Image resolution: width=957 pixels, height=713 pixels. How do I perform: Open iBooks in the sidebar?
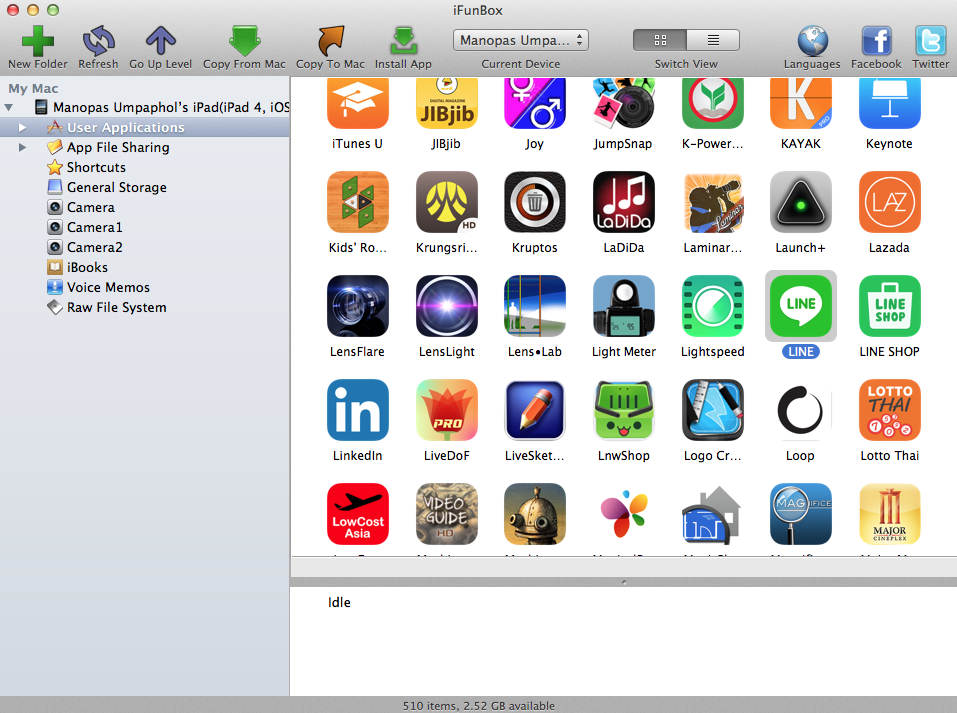(x=87, y=267)
